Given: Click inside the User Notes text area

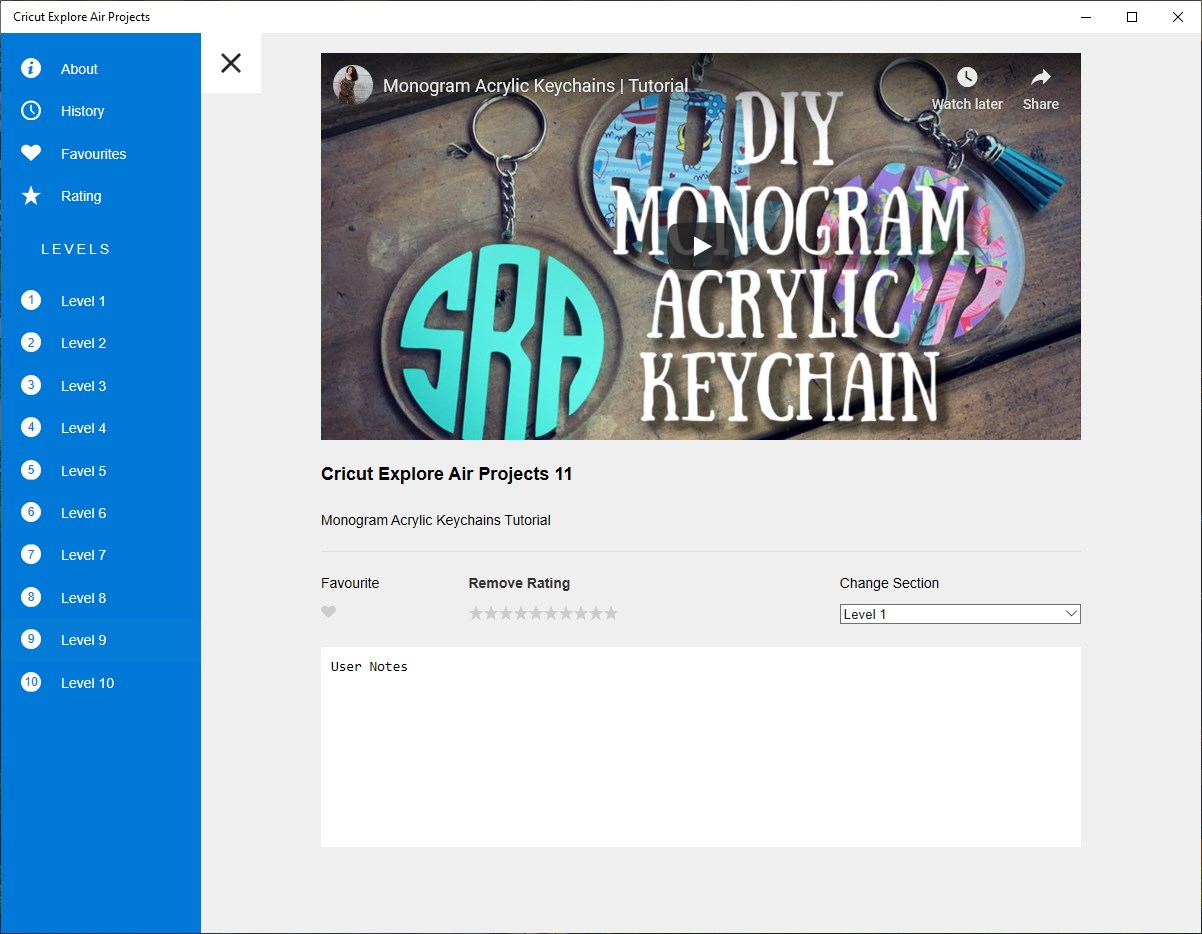Looking at the screenshot, I should (700, 745).
